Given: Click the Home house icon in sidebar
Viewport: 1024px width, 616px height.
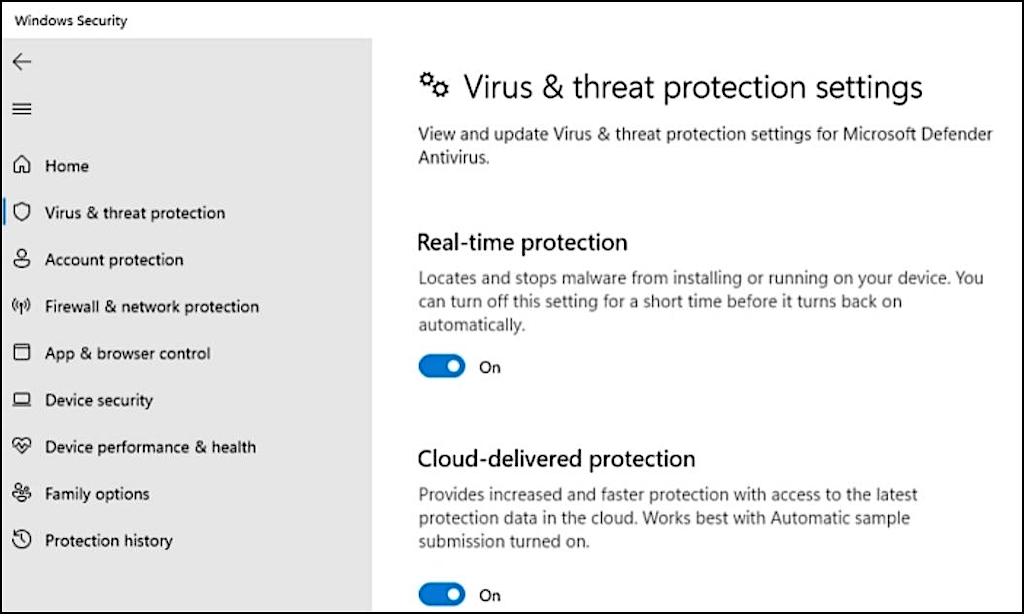Looking at the screenshot, I should pos(21,166).
